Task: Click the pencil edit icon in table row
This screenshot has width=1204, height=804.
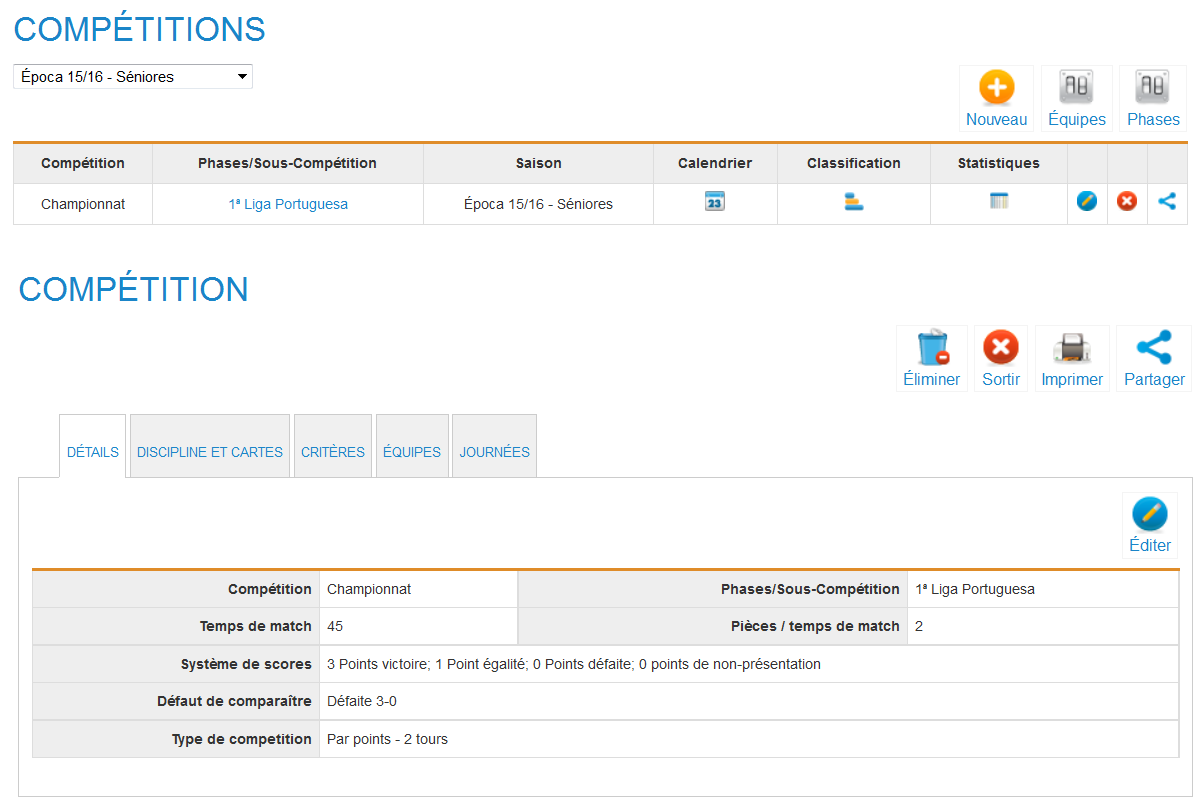Action: (1087, 202)
